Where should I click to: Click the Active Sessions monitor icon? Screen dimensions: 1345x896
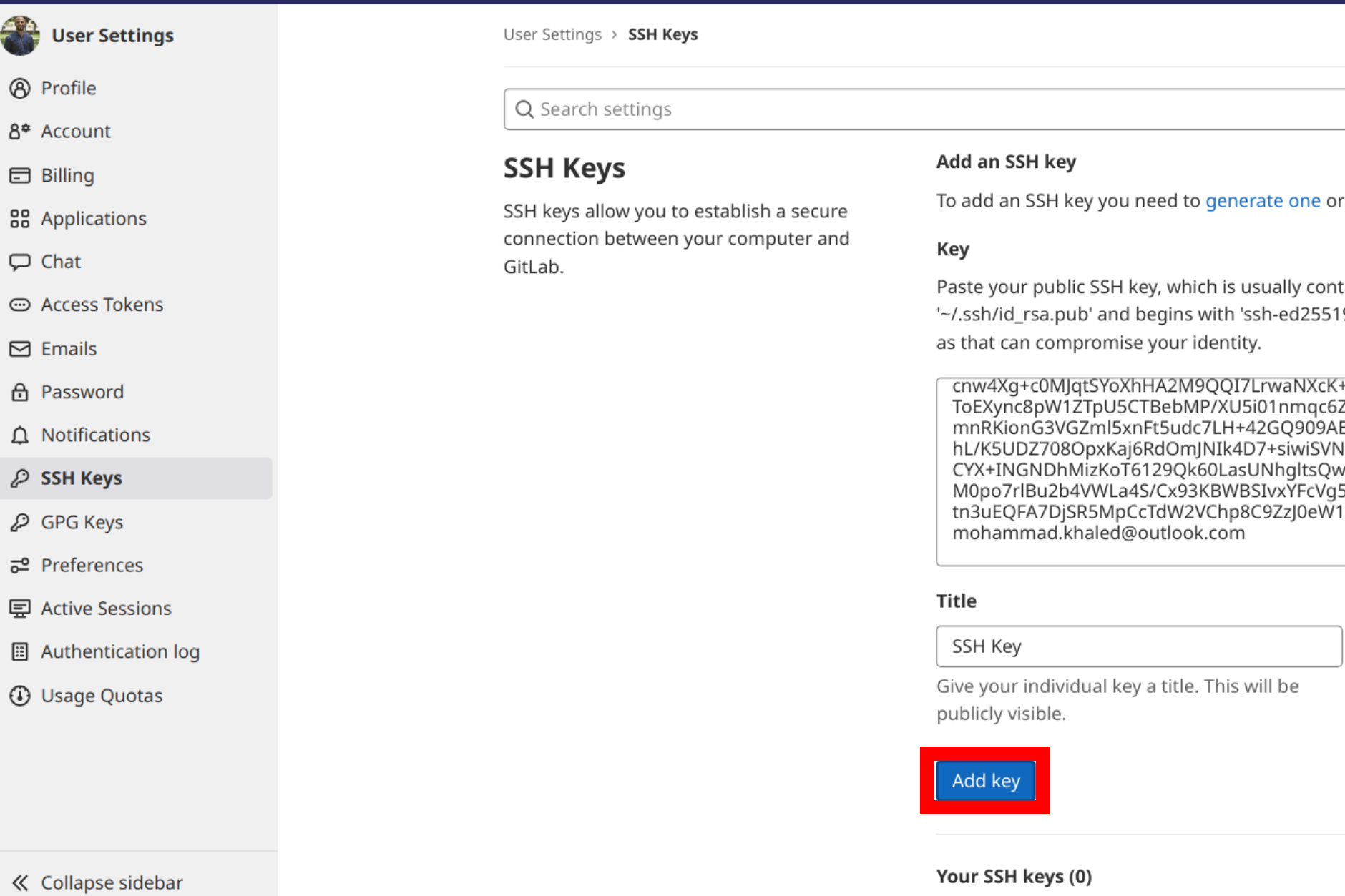coord(20,608)
